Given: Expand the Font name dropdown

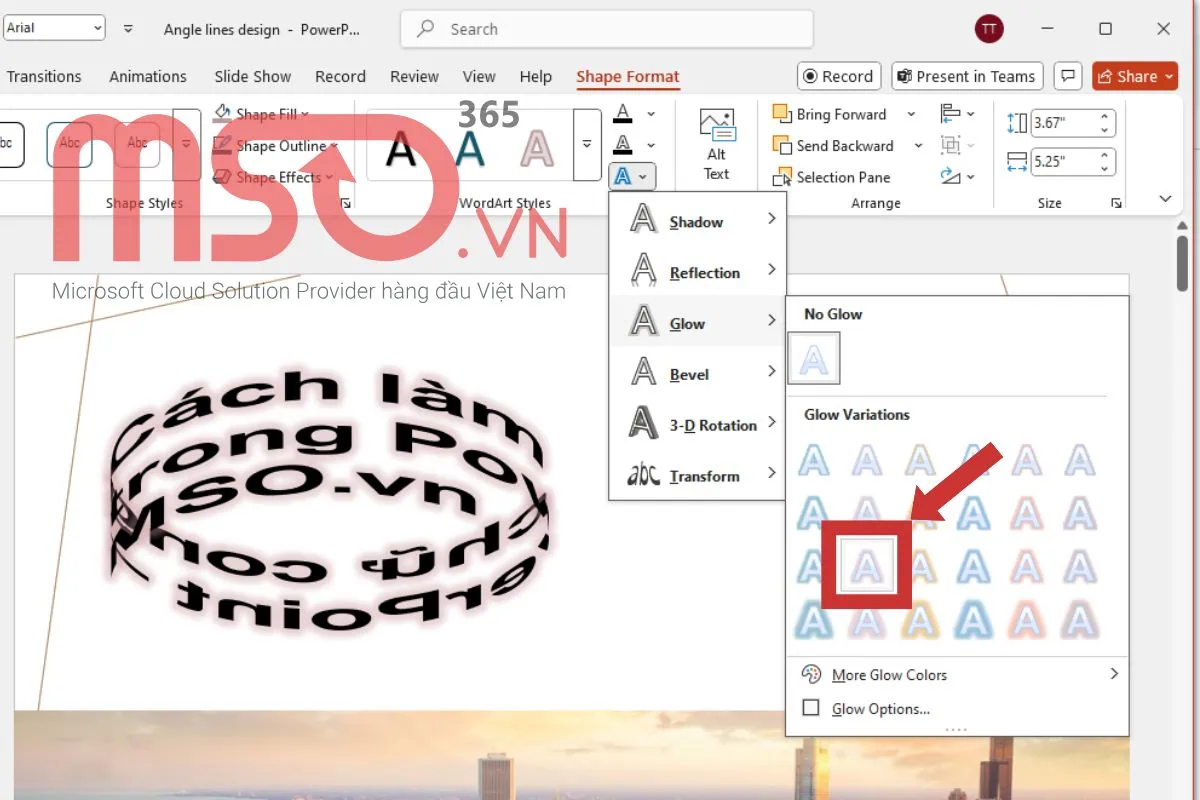Looking at the screenshot, I should click(97, 28).
